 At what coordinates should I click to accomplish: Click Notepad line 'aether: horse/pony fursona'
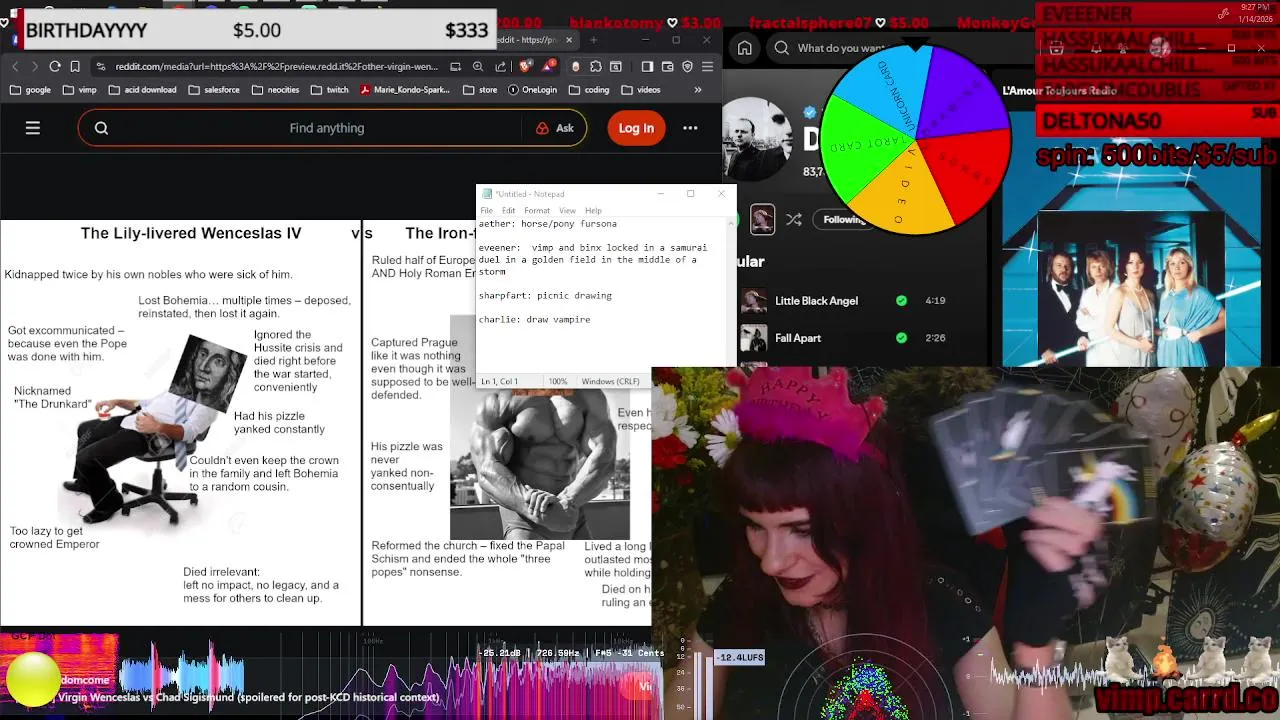pos(548,224)
